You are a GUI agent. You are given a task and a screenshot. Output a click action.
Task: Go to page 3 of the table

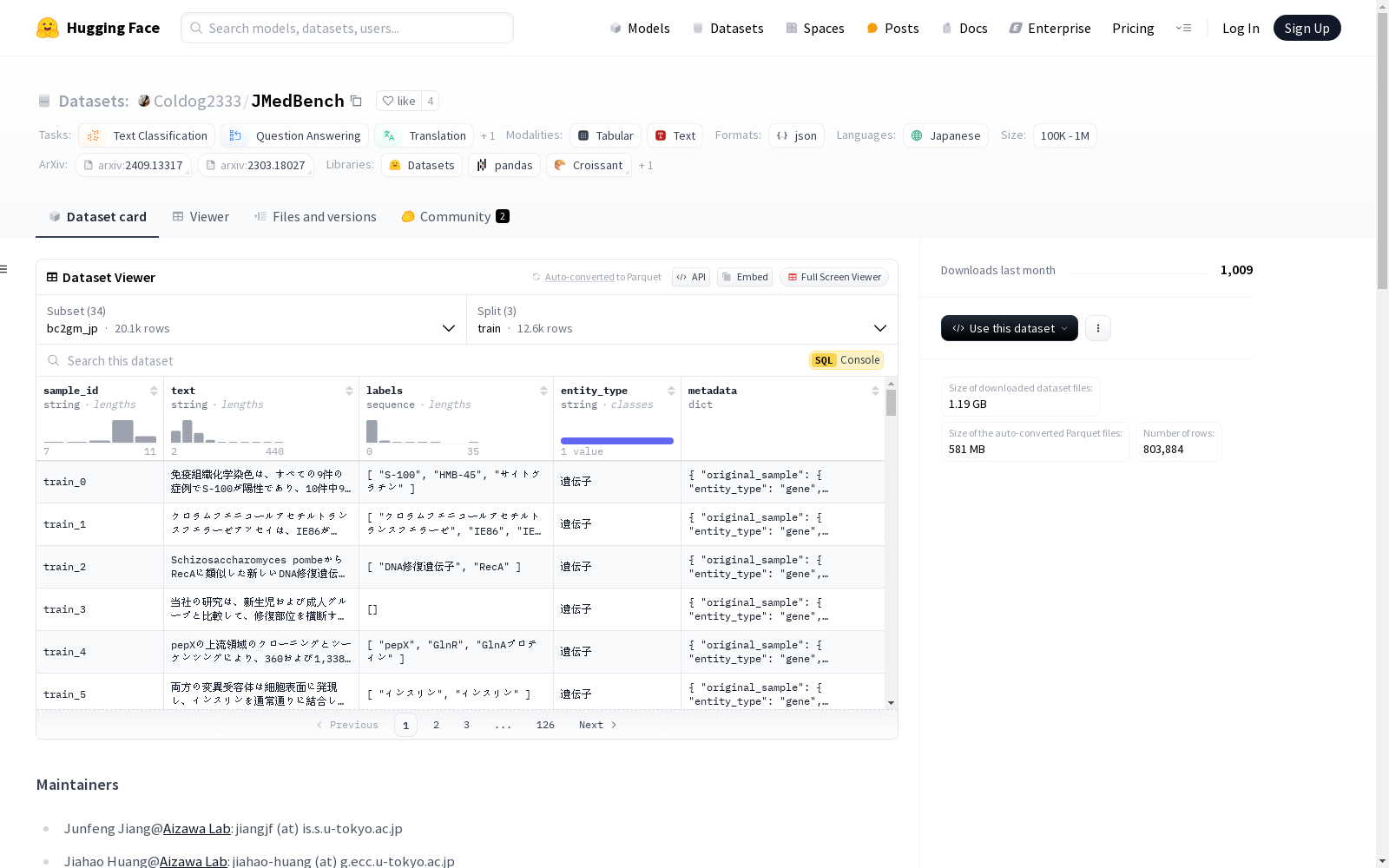pos(466,725)
